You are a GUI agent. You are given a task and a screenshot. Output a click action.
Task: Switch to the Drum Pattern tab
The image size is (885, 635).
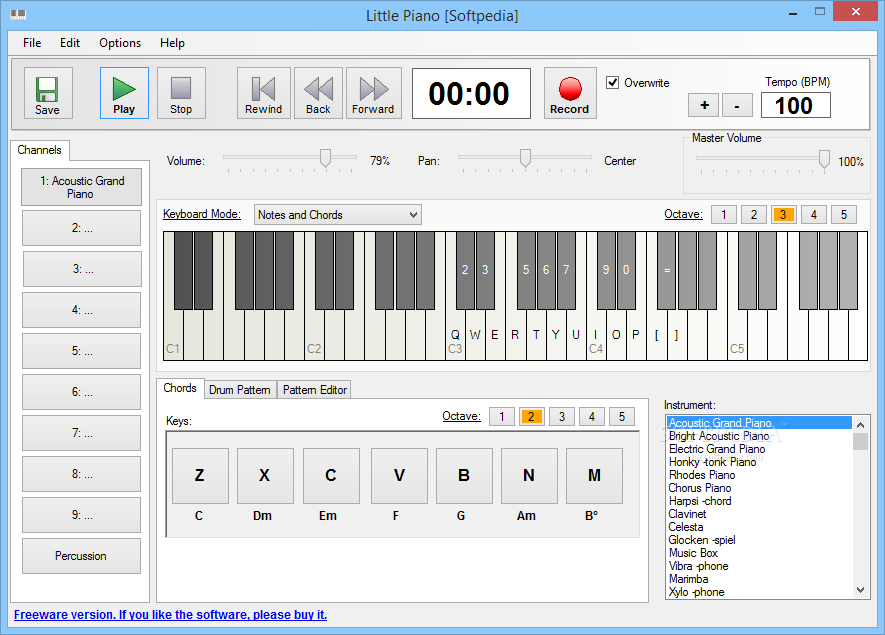(x=240, y=389)
